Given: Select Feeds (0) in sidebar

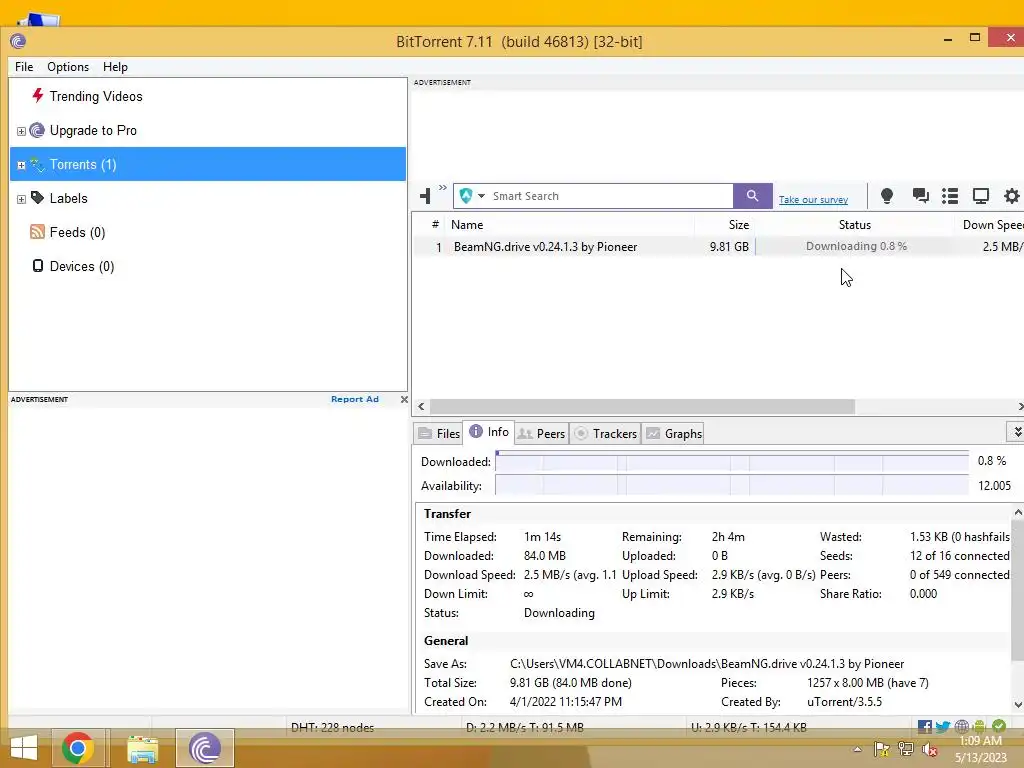Looking at the screenshot, I should [77, 232].
